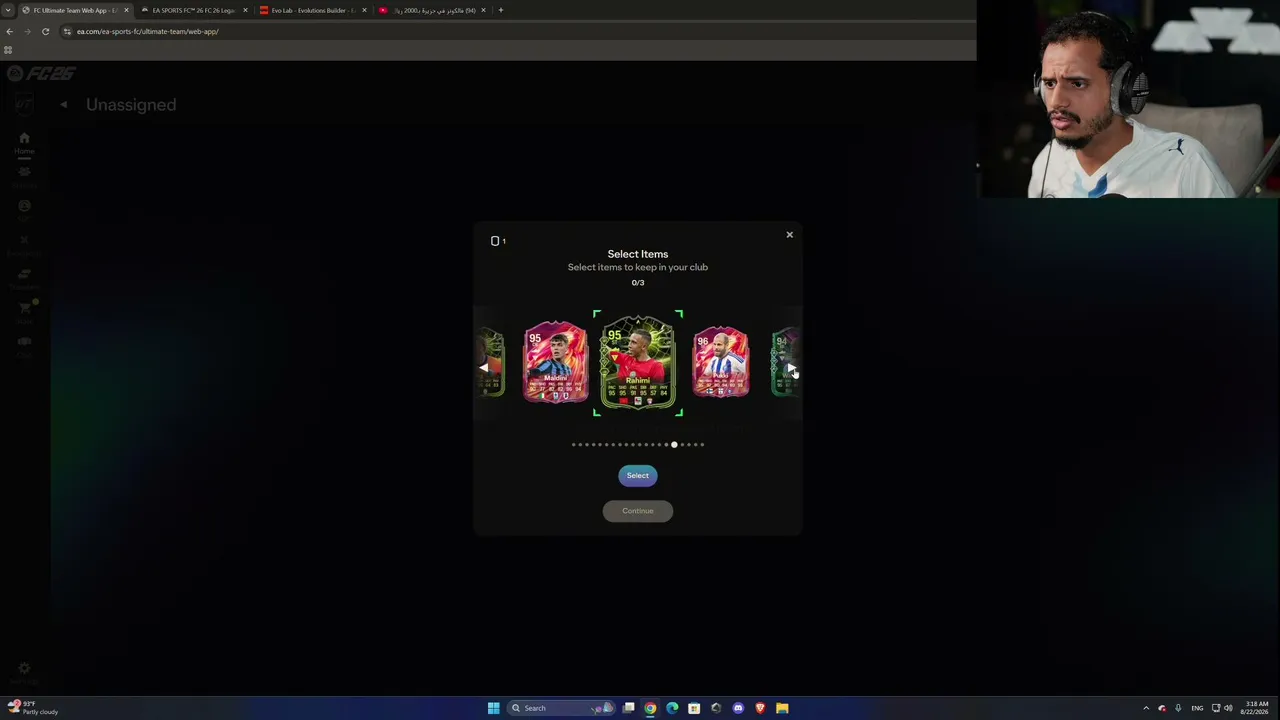The width and height of the screenshot is (1280, 720).
Task: Pick the Maldini 95 player card
Action: coord(556,361)
